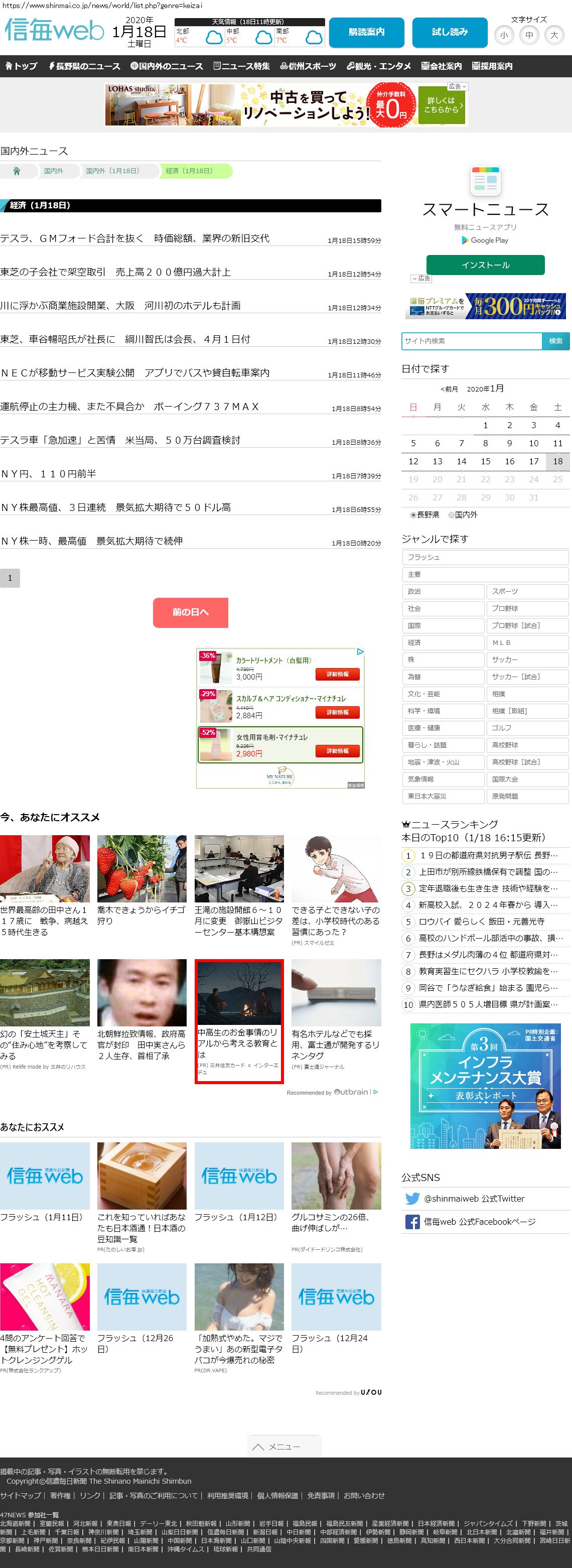
Task: Open the 信毎web official Facebook page
Action: tap(479, 1221)
